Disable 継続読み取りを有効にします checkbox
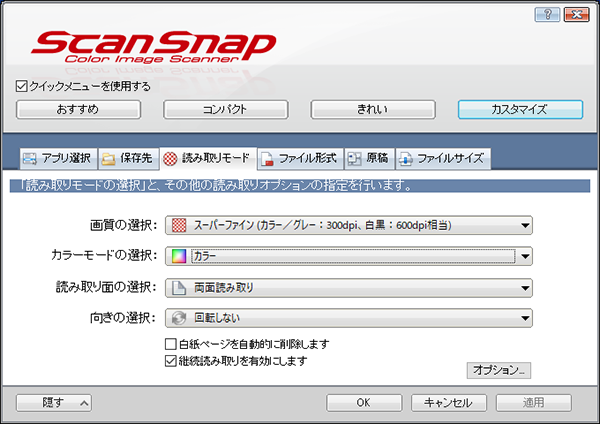 (170, 360)
